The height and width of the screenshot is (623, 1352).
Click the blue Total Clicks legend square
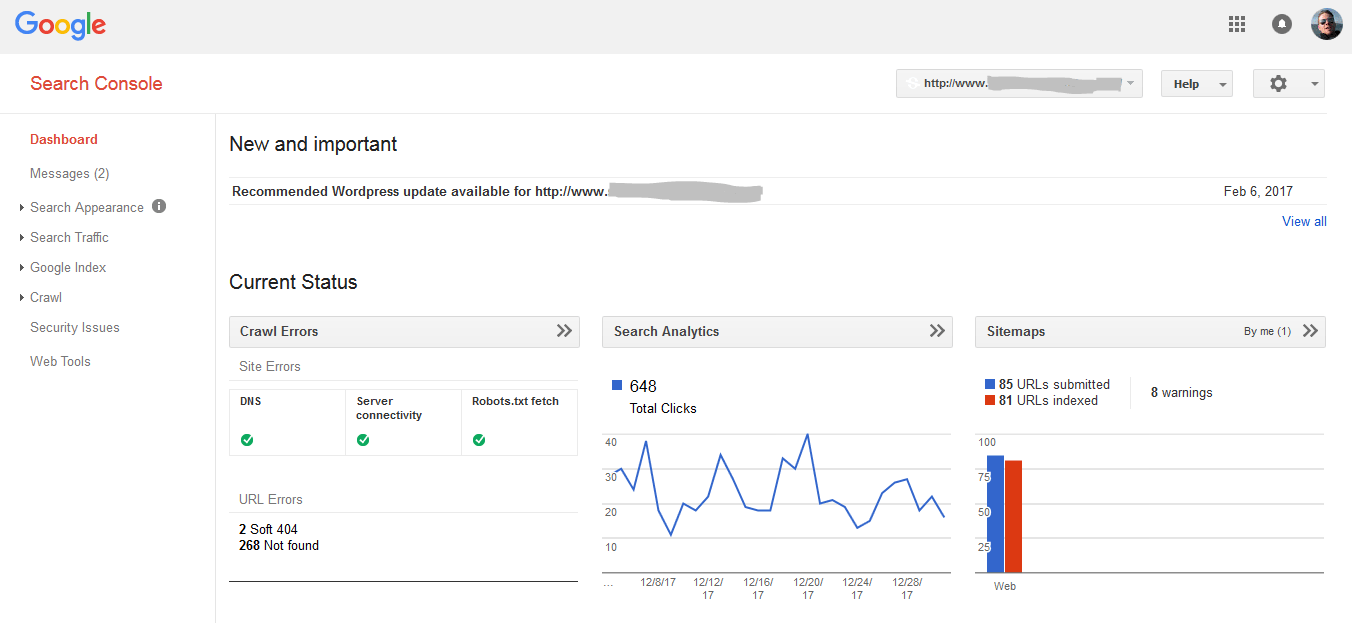[x=617, y=385]
